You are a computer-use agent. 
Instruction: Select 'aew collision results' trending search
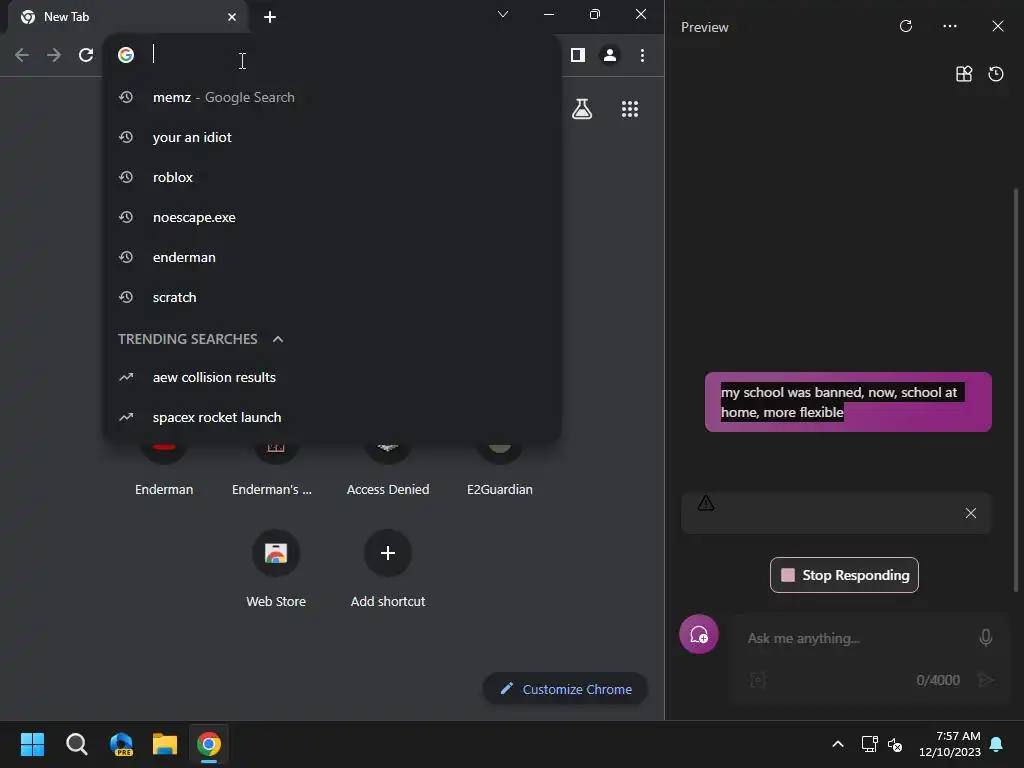[332, 377]
